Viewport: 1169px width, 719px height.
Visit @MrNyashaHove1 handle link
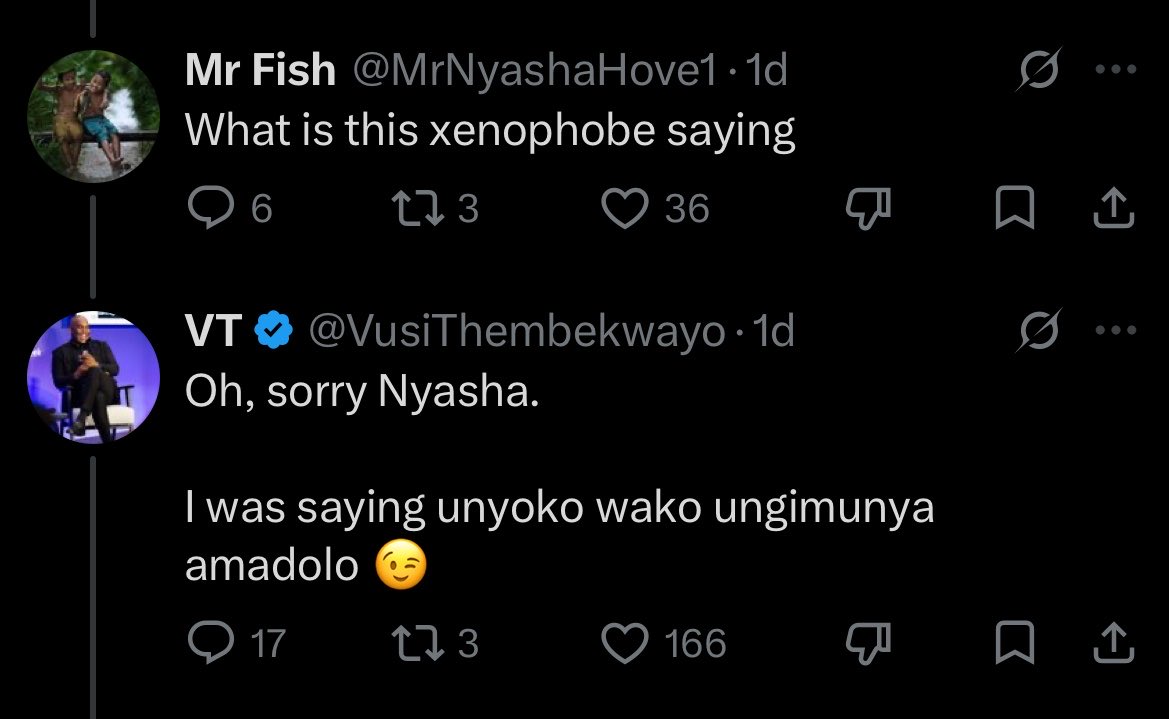point(534,70)
